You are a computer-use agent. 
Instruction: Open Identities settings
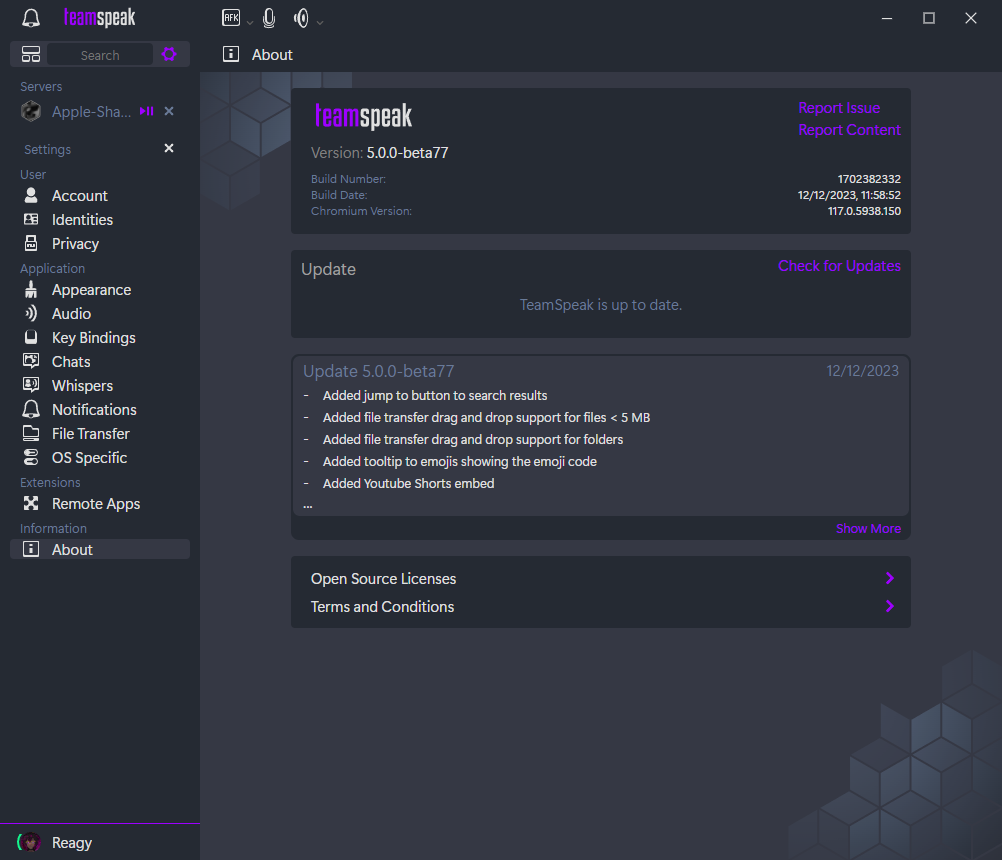click(100, 220)
